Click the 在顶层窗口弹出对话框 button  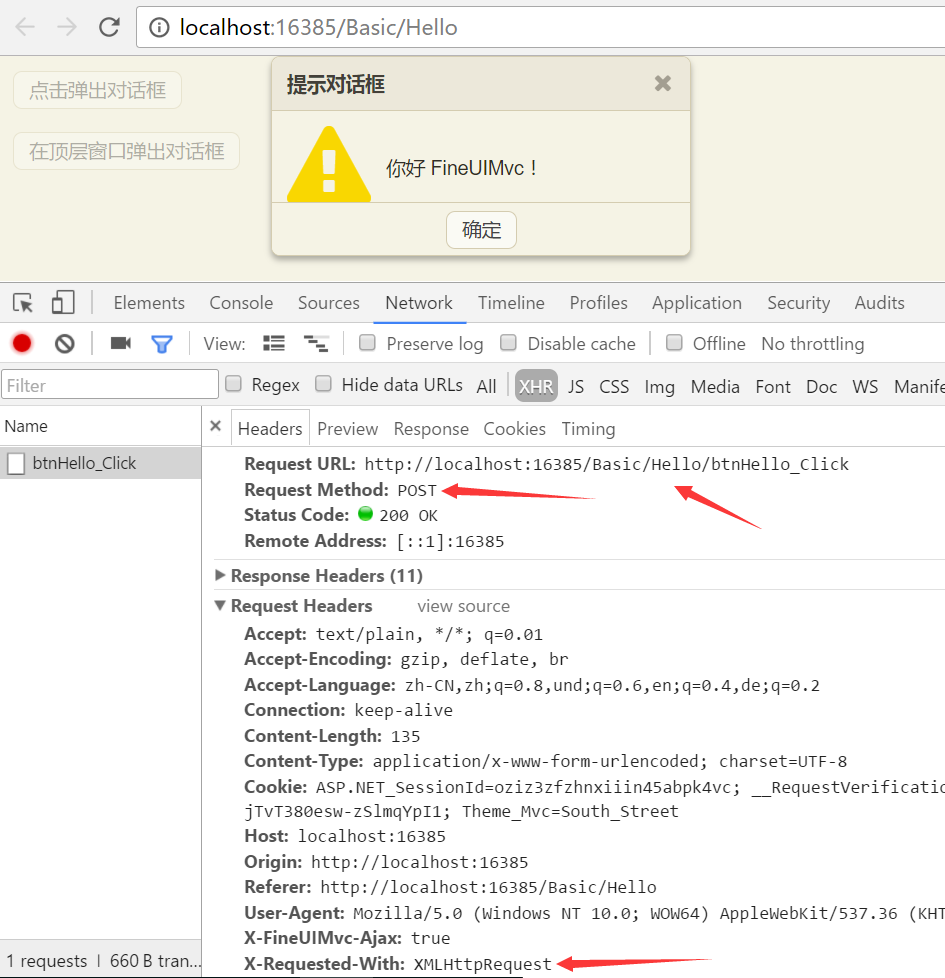[x=127, y=151]
